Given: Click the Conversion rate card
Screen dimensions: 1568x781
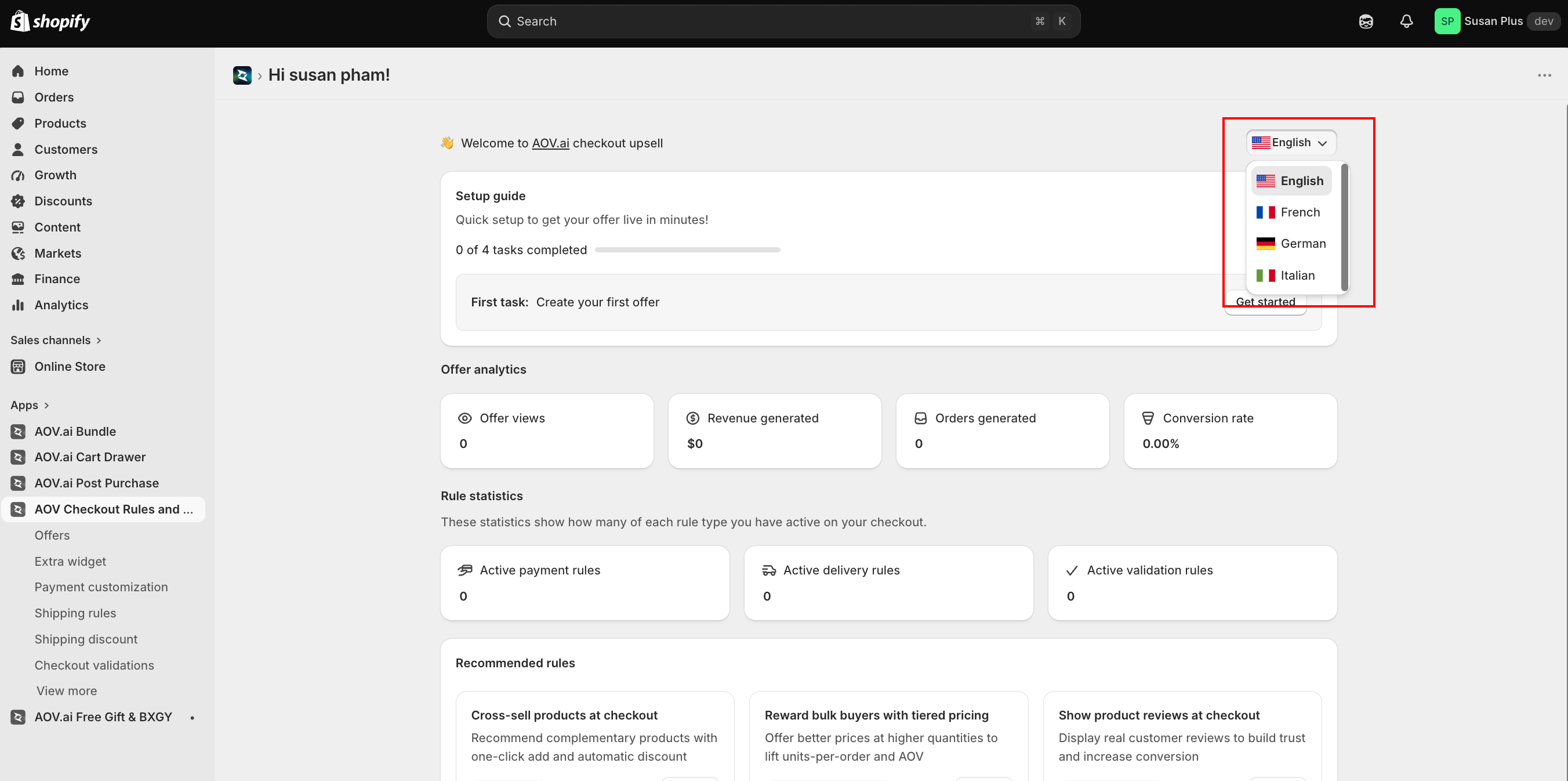Looking at the screenshot, I should (x=1230, y=431).
